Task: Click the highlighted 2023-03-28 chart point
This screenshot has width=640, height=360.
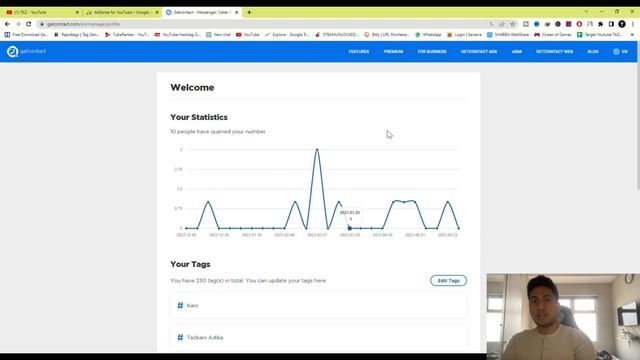Action: pos(350,228)
